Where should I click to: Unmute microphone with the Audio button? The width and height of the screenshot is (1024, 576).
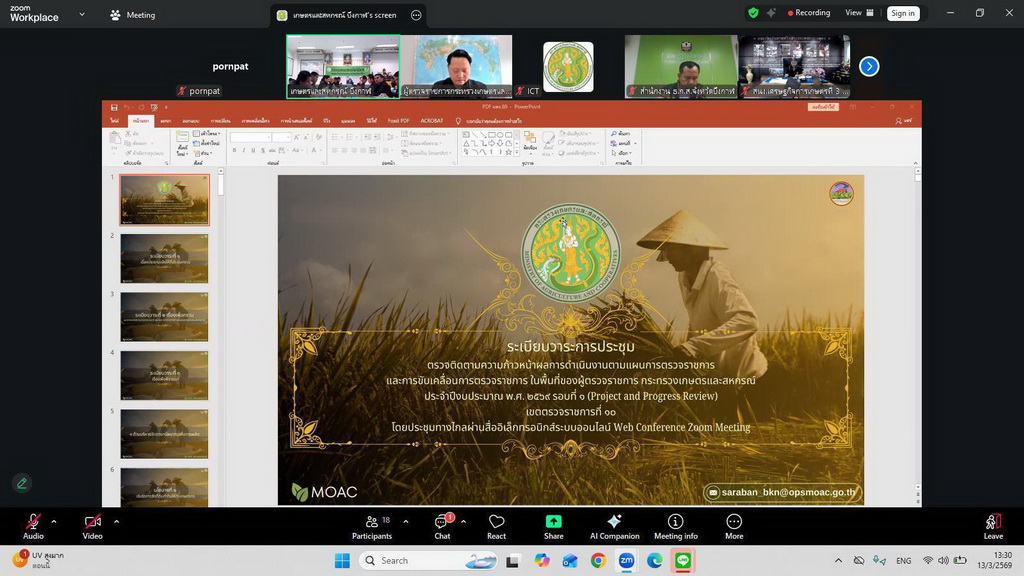click(x=33, y=525)
